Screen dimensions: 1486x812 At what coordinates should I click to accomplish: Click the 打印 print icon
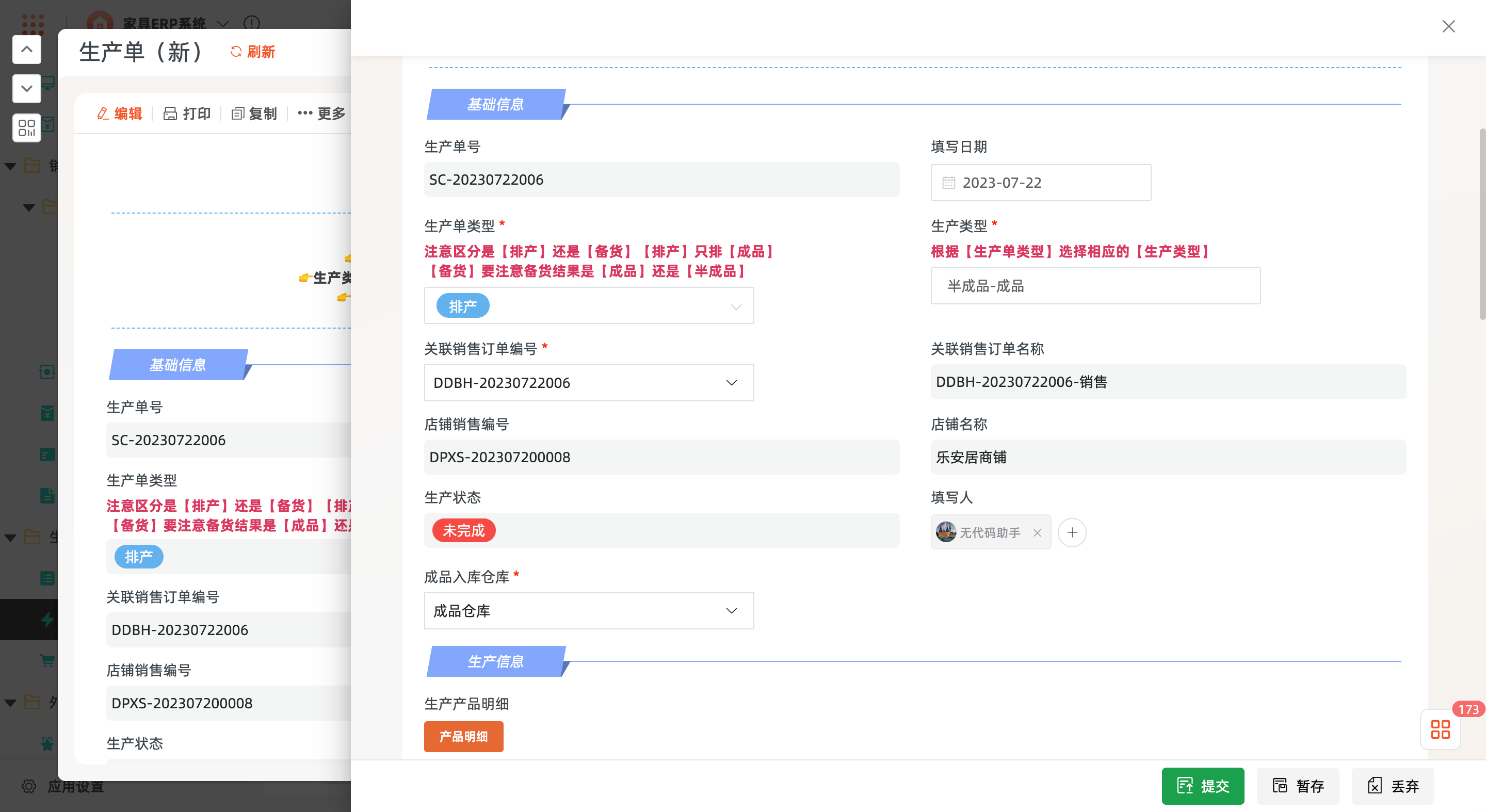[170, 113]
